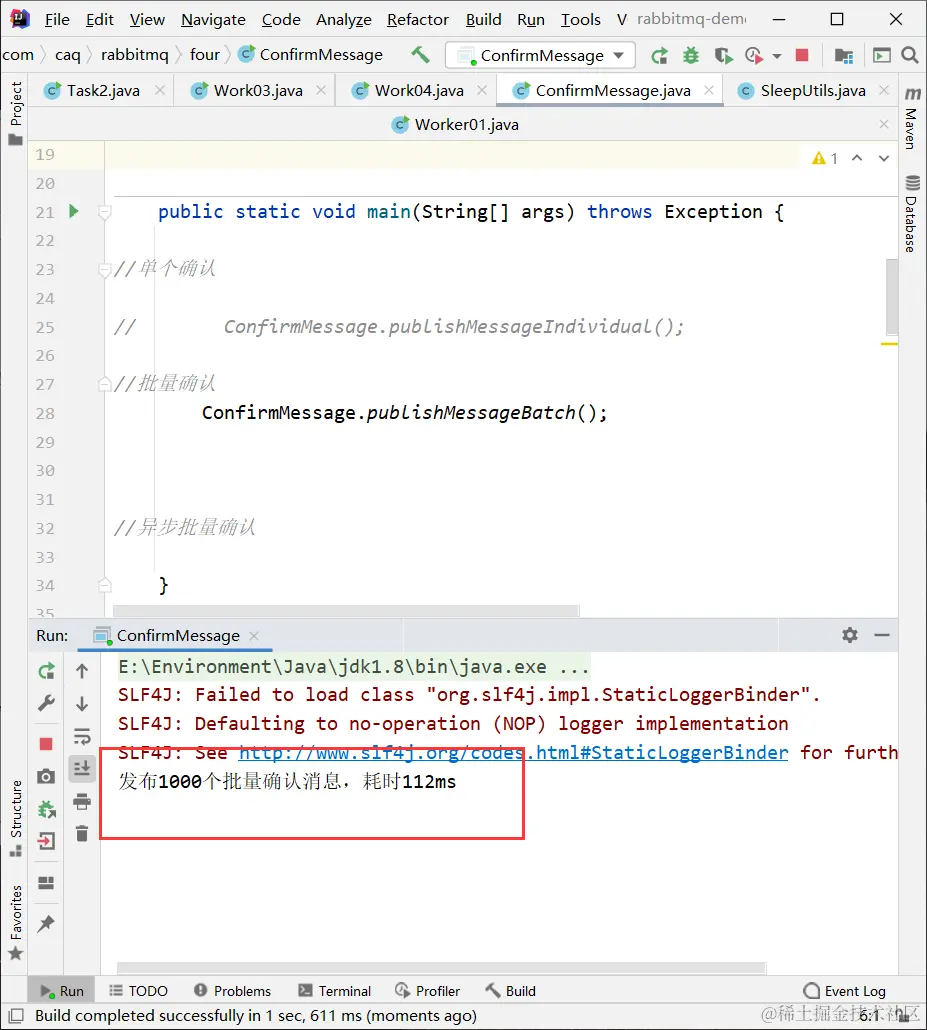Click the editor vertical scrollbar thumb
927x1030 pixels.
(x=892, y=297)
